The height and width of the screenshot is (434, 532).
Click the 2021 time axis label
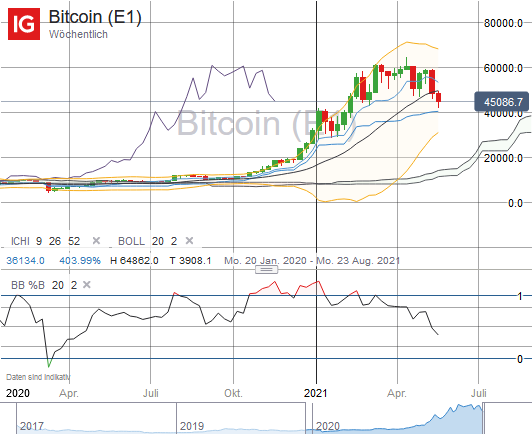(x=316, y=393)
